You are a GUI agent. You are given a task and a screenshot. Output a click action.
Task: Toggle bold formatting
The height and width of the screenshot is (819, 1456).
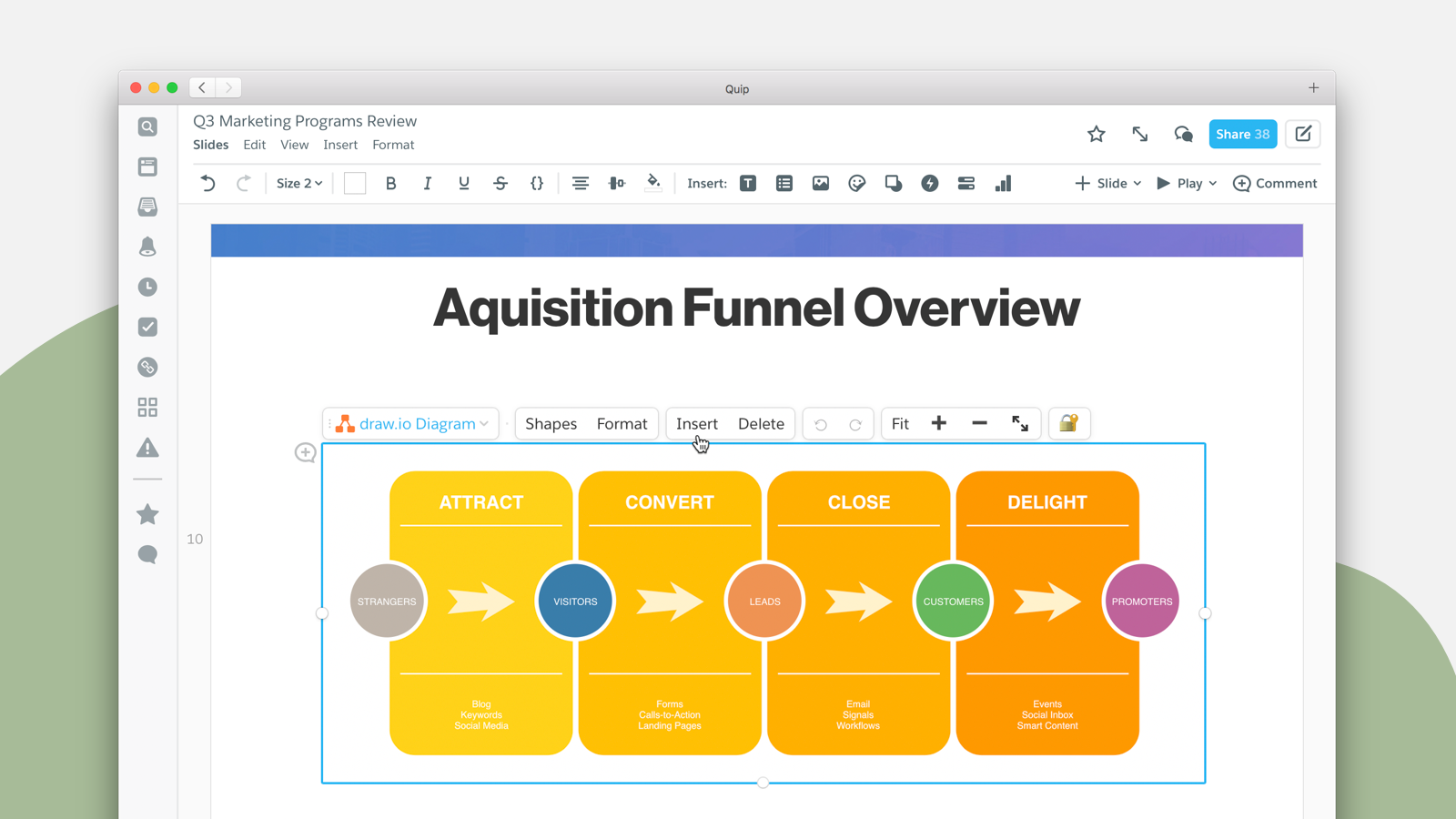point(391,184)
